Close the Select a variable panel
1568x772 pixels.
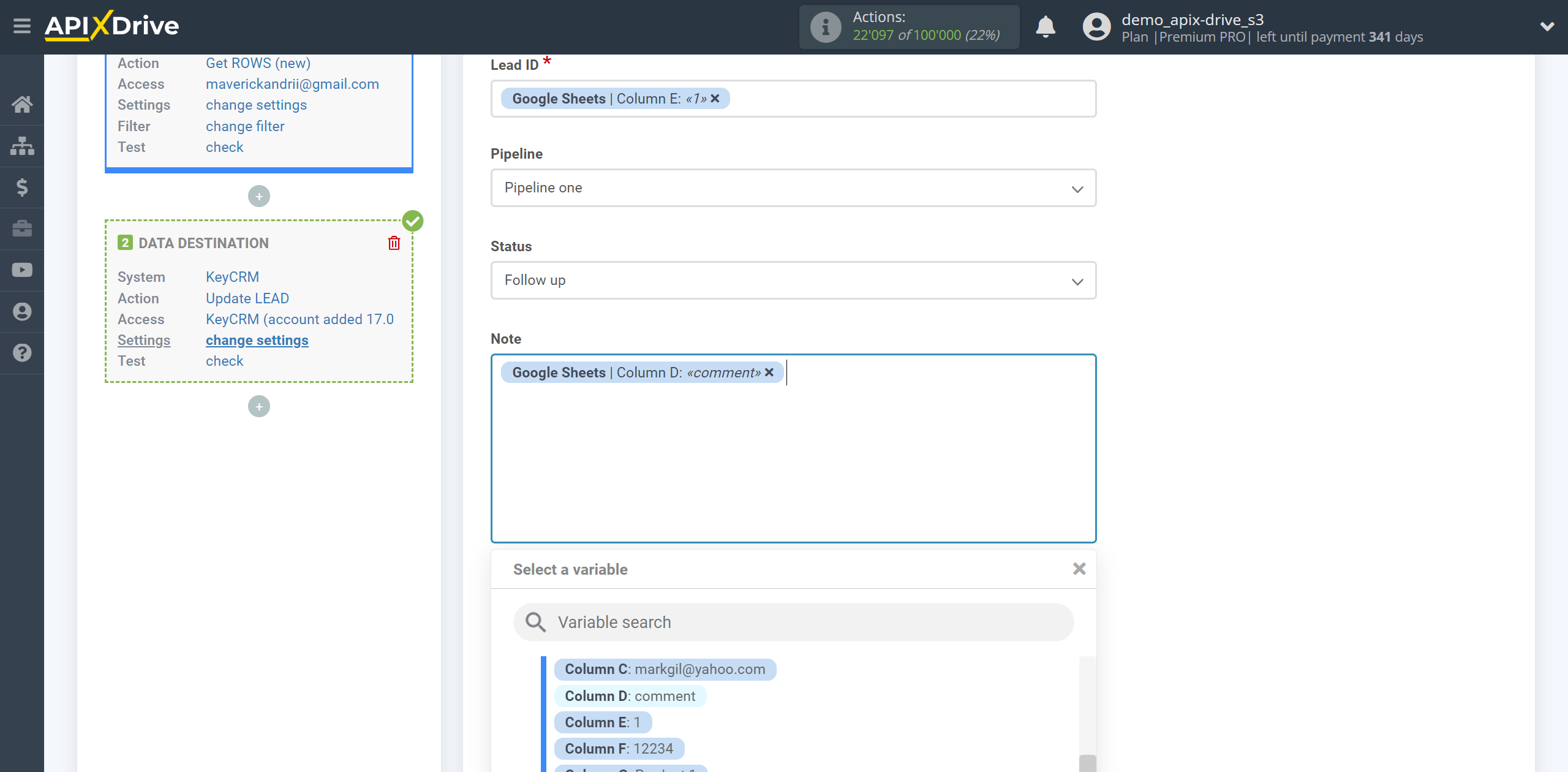(x=1079, y=569)
